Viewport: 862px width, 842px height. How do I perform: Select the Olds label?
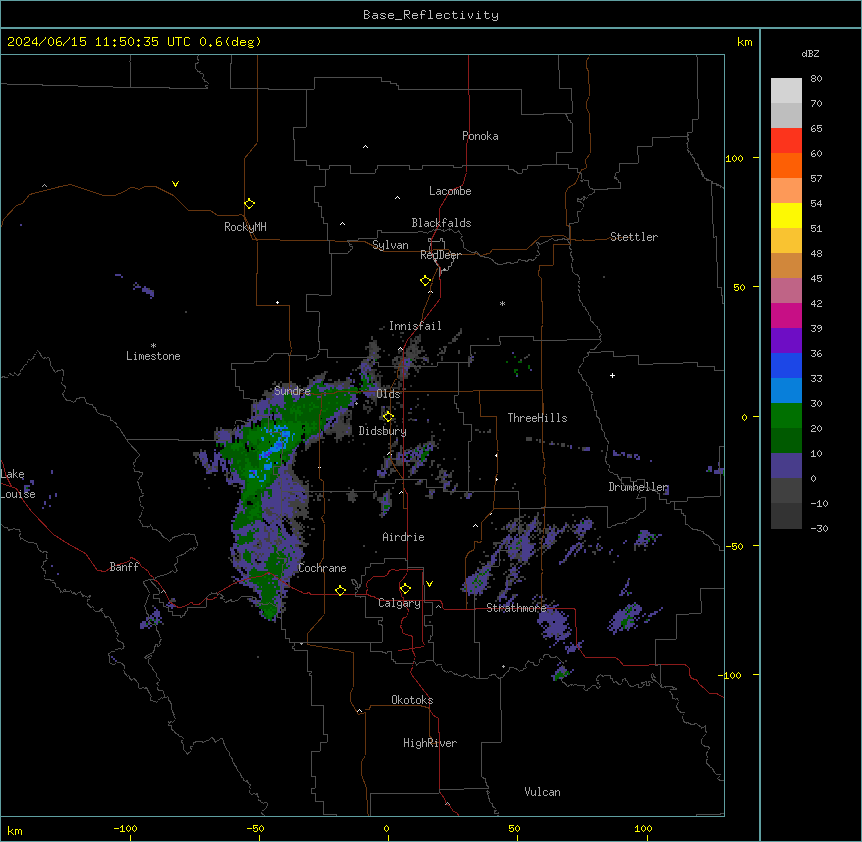click(388, 394)
